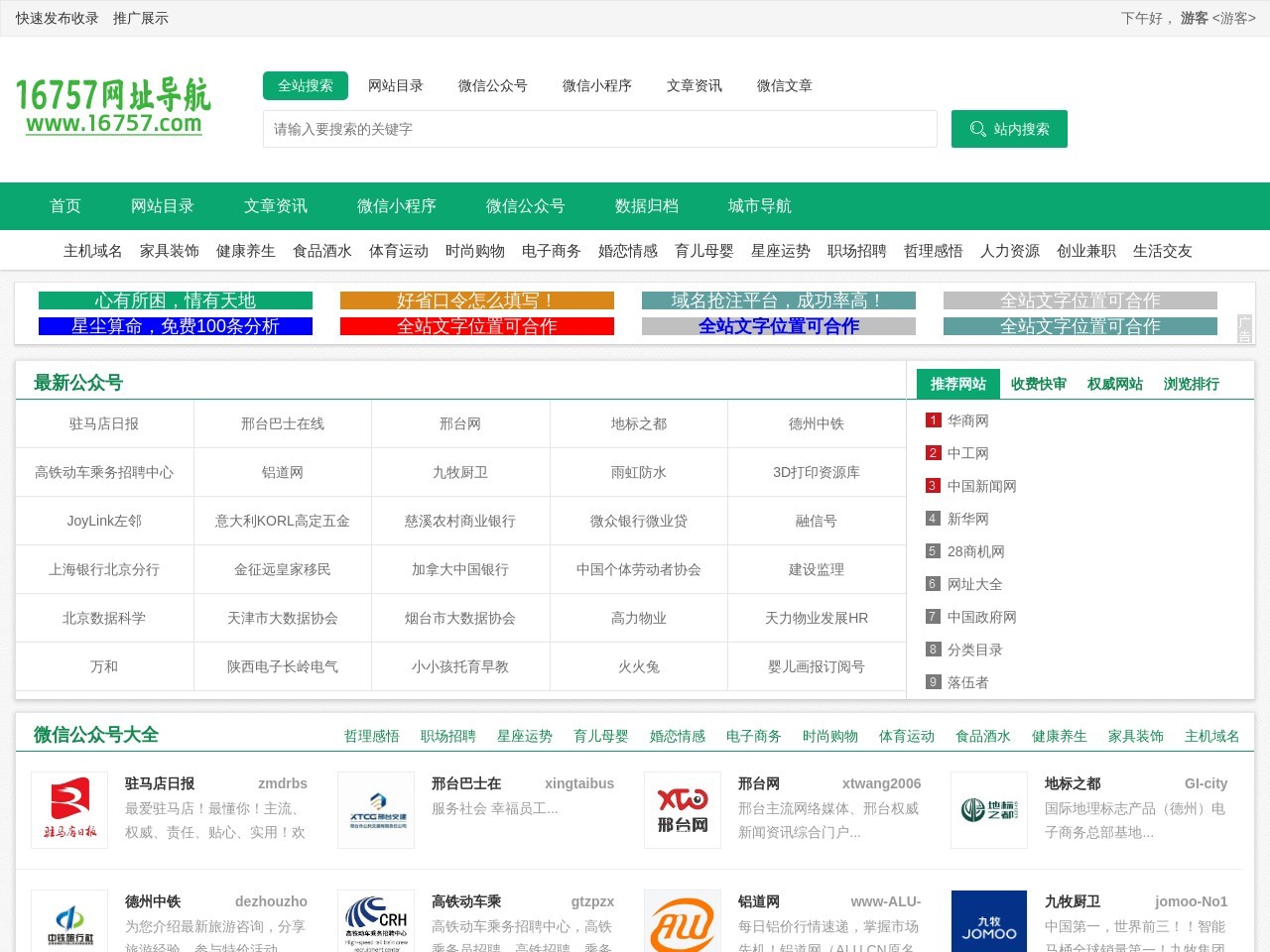Open the 天津市大数据协会 cell

pyautogui.click(x=283, y=618)
